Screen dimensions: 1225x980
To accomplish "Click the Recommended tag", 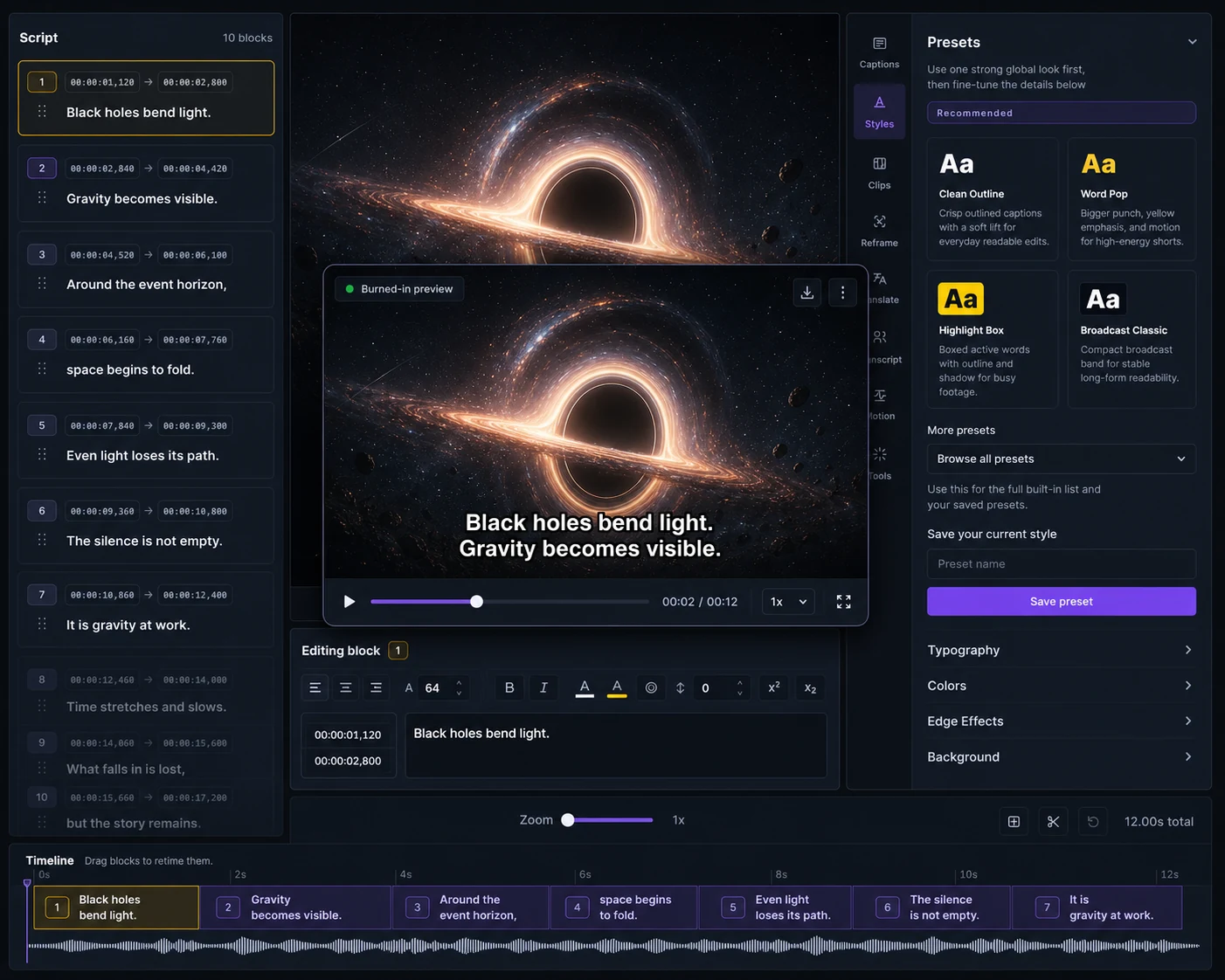I will click(1061, 113).
